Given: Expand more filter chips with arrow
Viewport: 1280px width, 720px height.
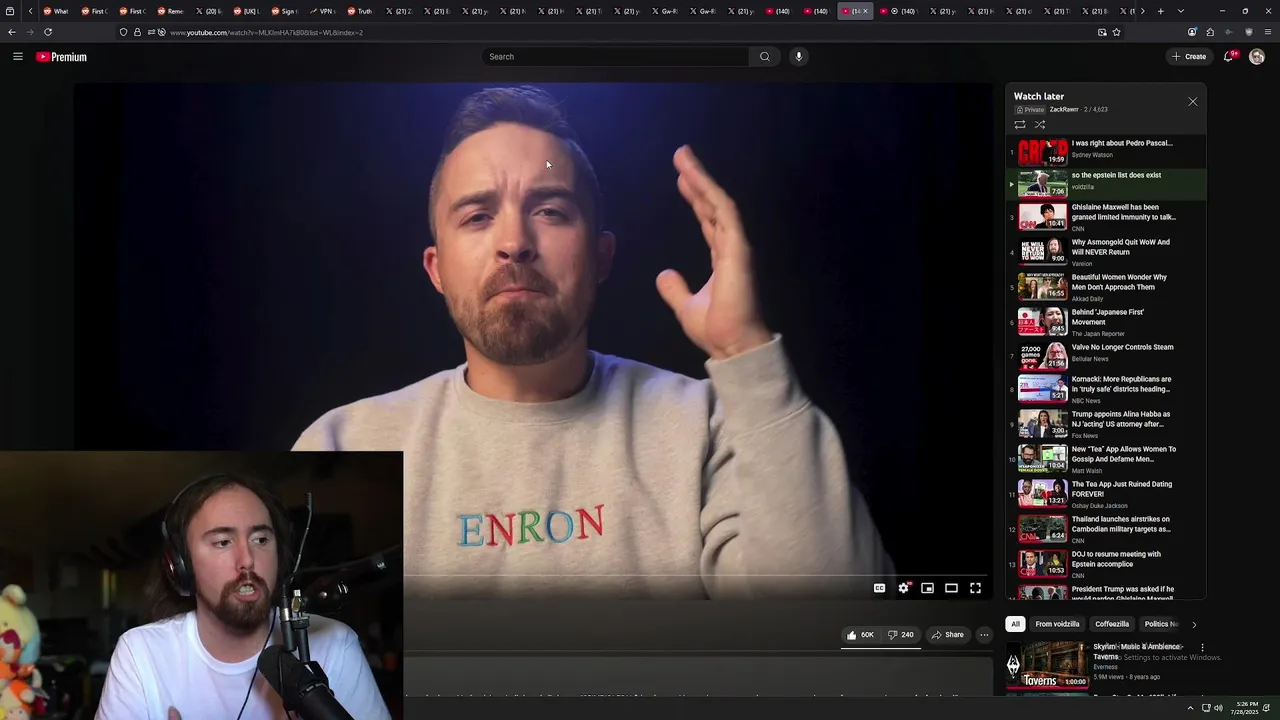Looking at the screenshot, I should [x=1193, y=625].
